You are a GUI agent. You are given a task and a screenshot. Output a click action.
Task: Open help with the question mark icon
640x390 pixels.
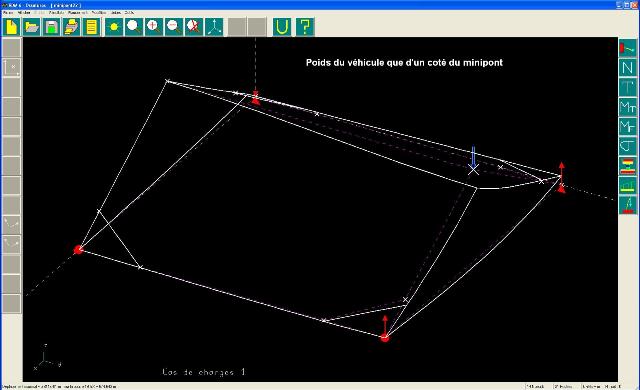pyautogui.click(x=304, y=27)
